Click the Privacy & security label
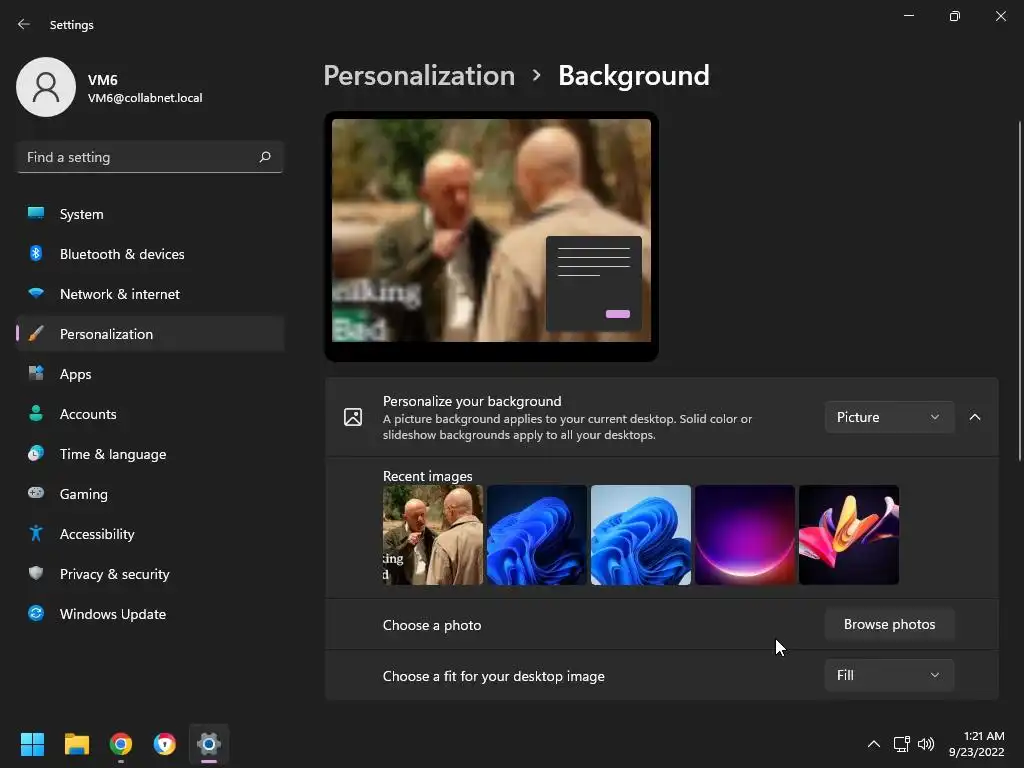1024x768 pixels. (x=114, y=574)
